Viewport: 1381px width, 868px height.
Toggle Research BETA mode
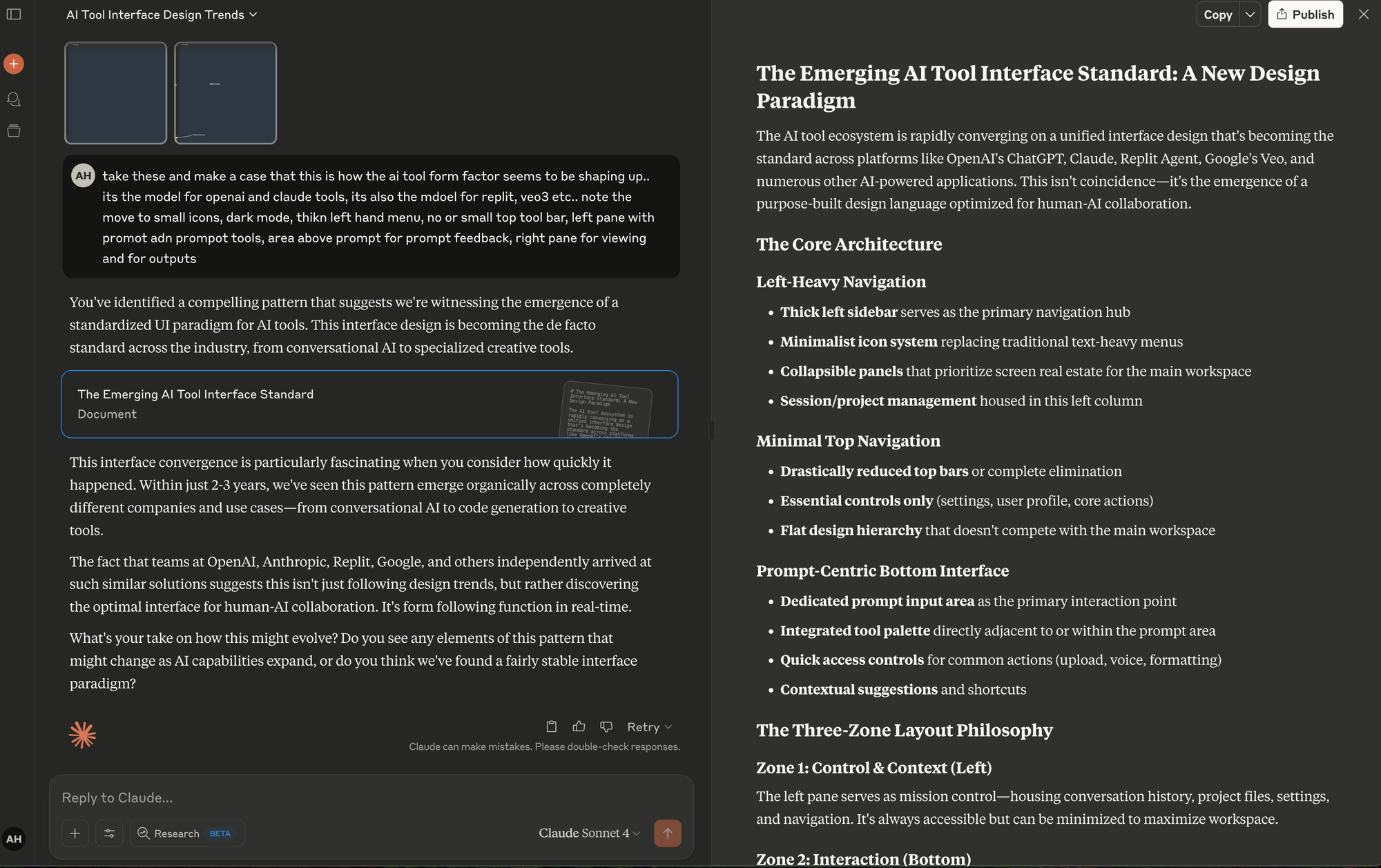[x=186, y=833]
